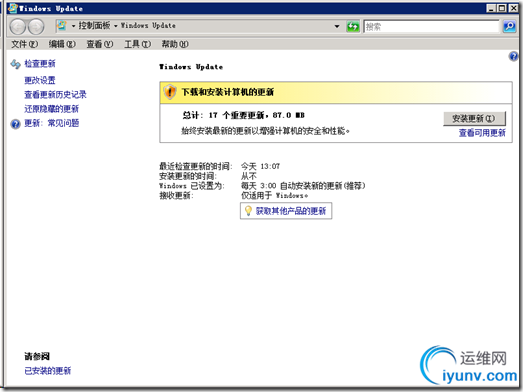Click the Windows Update title bar icon
This screenshot has height=392, width=523.
(x=13, y=8)
